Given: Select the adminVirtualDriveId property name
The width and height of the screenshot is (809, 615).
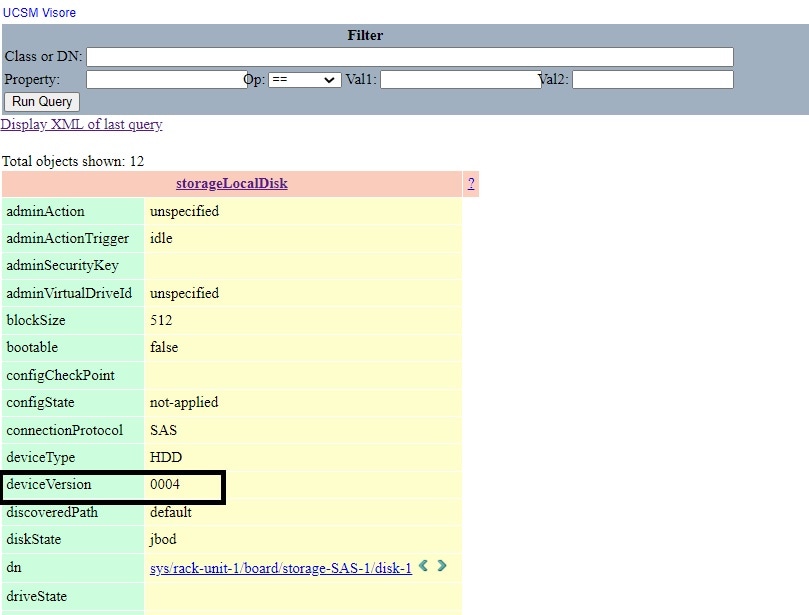Looking at the screenshot, I should click(x=69, y=293).
